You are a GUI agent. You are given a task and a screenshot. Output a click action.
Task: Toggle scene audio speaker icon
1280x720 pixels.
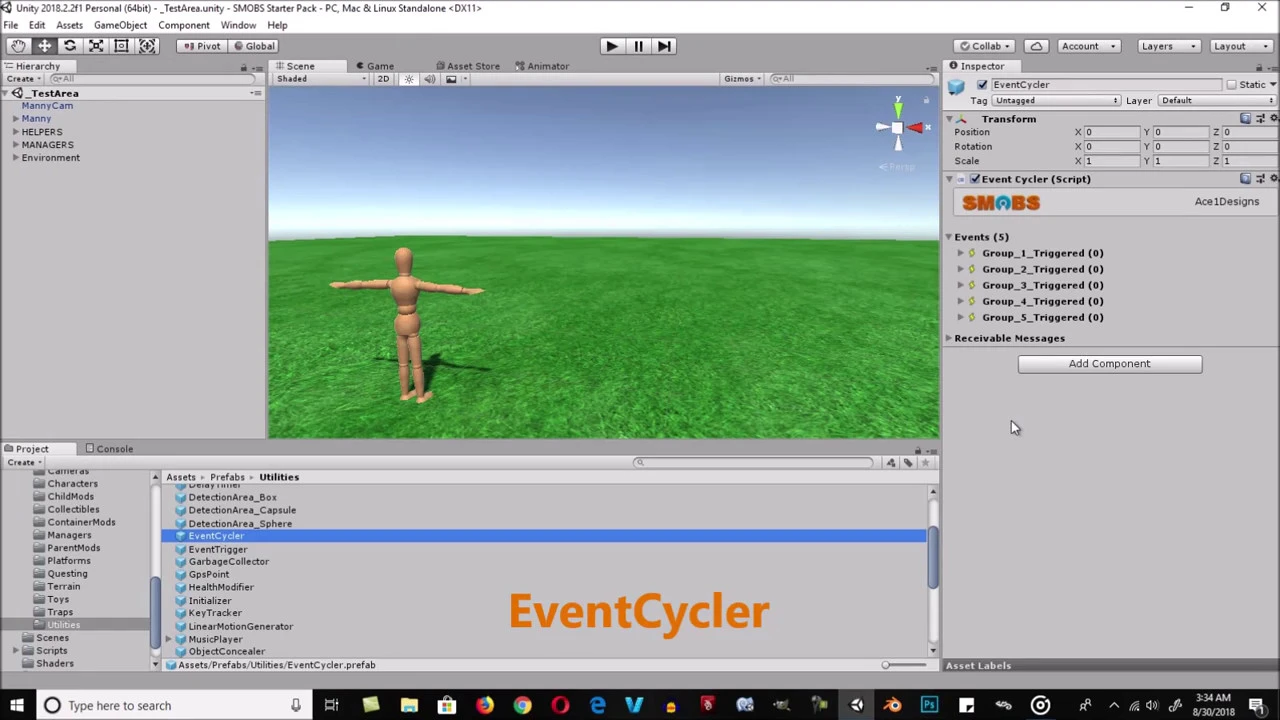coord(429,79)
